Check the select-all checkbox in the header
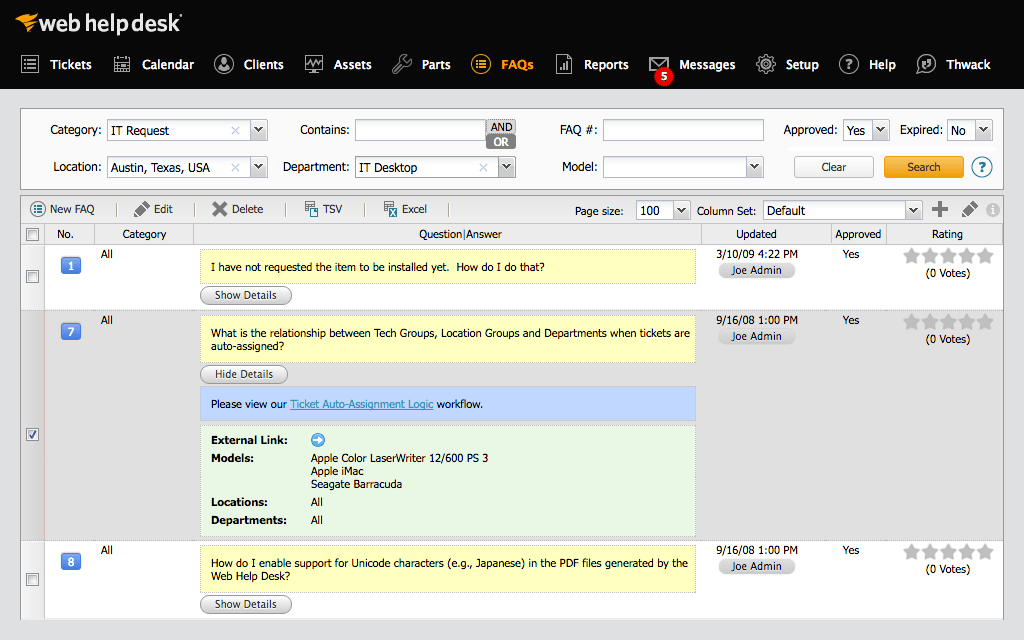This screenshot has width=1024, height=640. pyautogui.click(x=32, y=233)
